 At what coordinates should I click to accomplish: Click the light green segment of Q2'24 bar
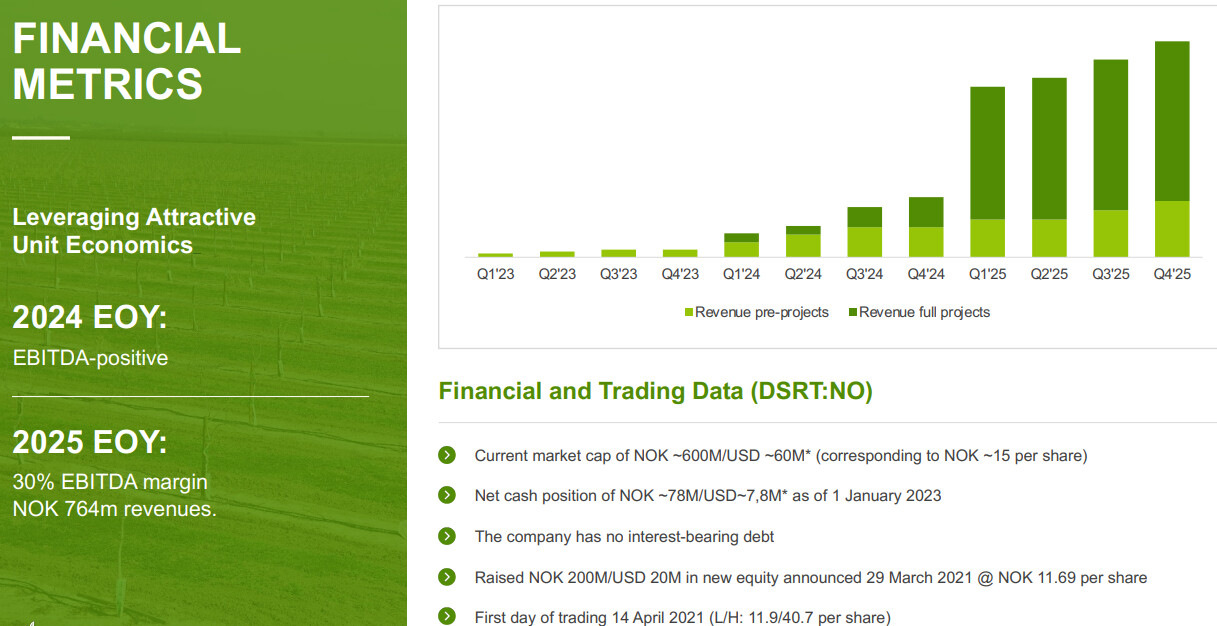click(803, 245)
